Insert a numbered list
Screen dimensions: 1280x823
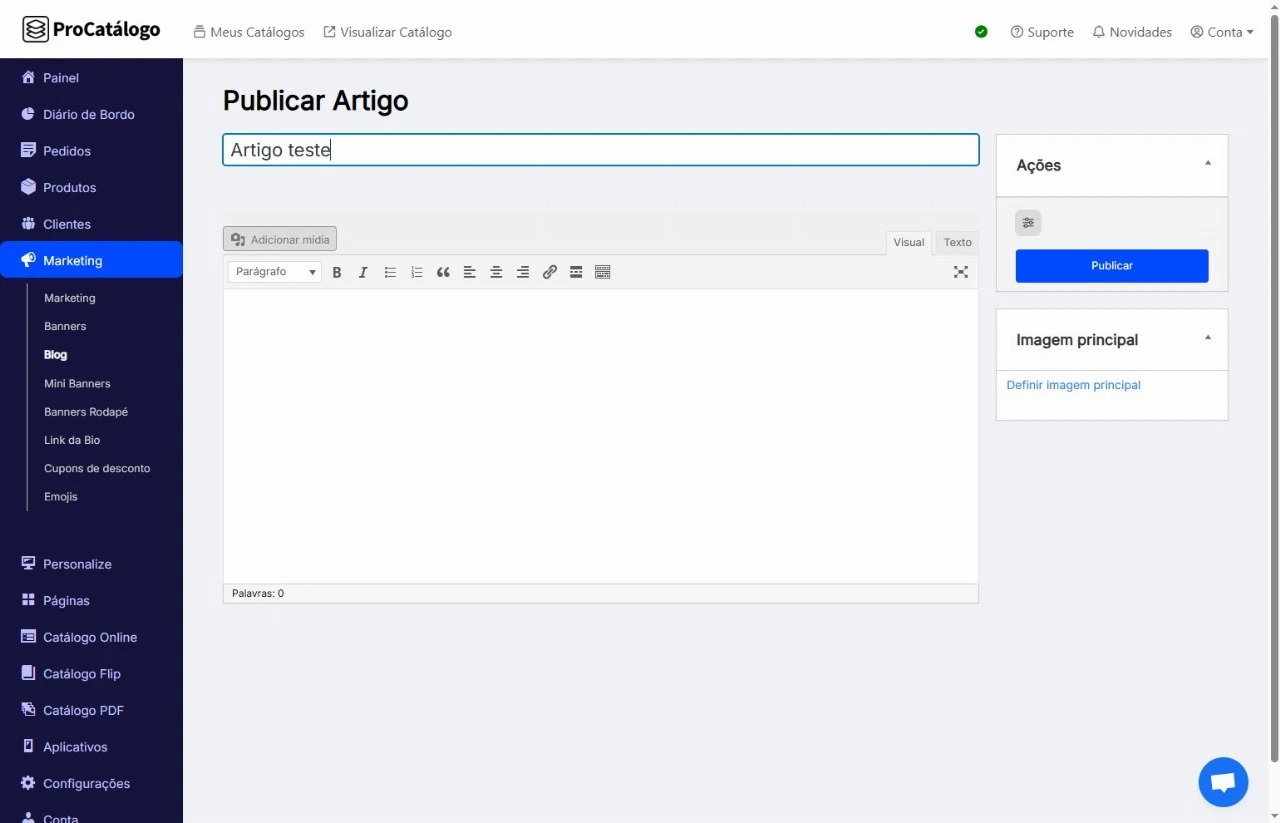click(417, 272)
